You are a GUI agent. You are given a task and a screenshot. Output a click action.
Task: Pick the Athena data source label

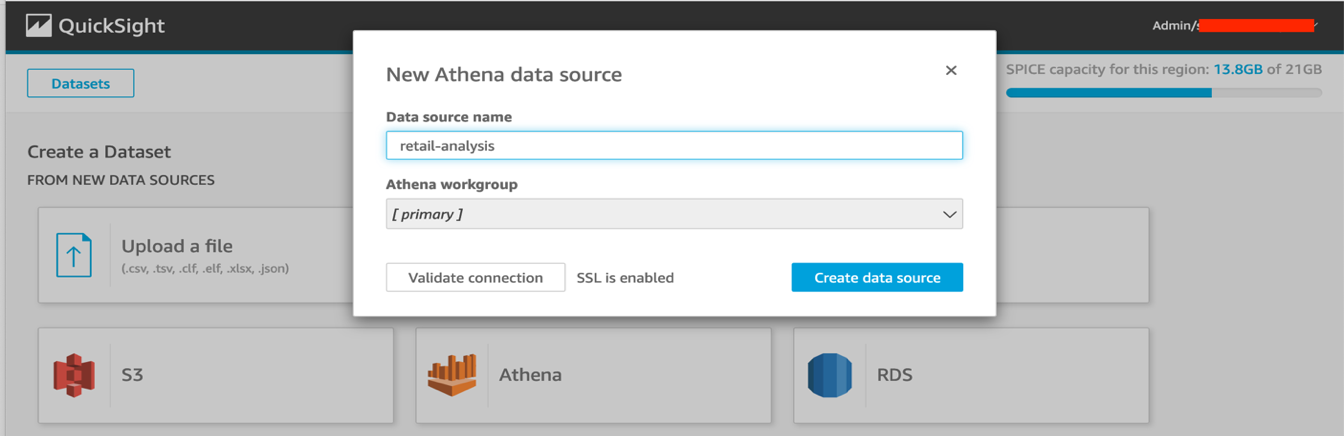pyautogui.click(x=530, y=375)
